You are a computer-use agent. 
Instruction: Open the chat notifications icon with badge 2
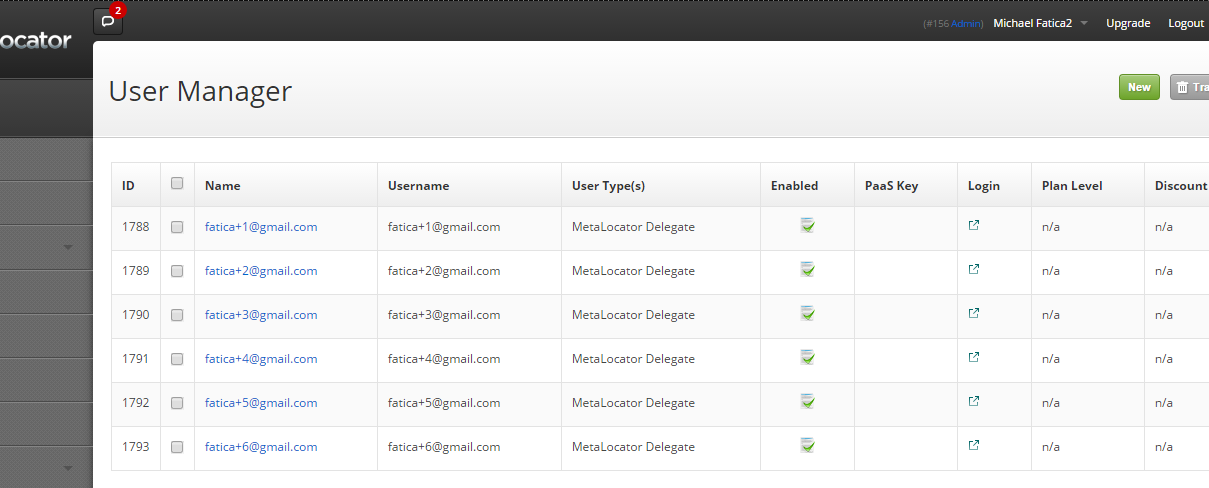tap(108, 21)
